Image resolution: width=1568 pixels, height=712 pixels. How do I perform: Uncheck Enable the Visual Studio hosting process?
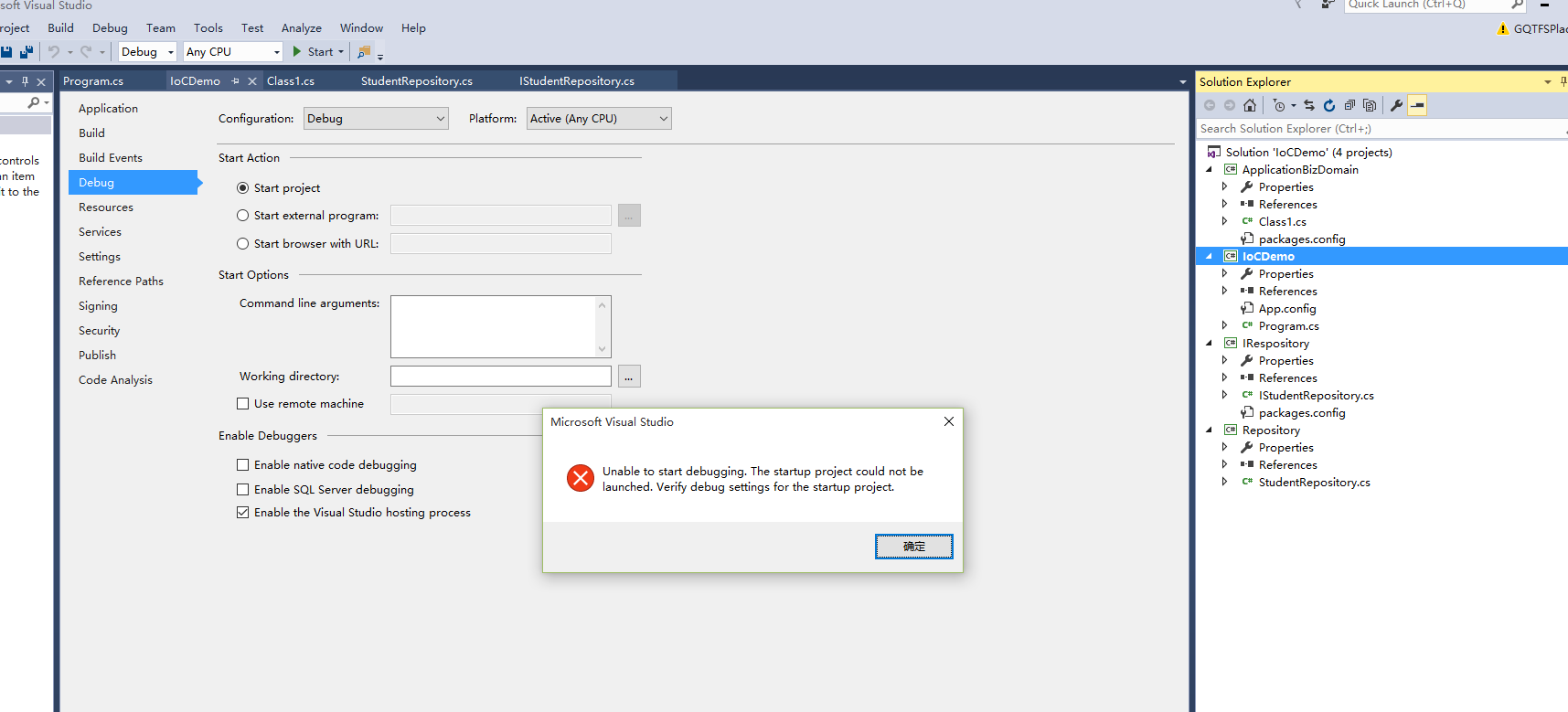click(242, 513)
